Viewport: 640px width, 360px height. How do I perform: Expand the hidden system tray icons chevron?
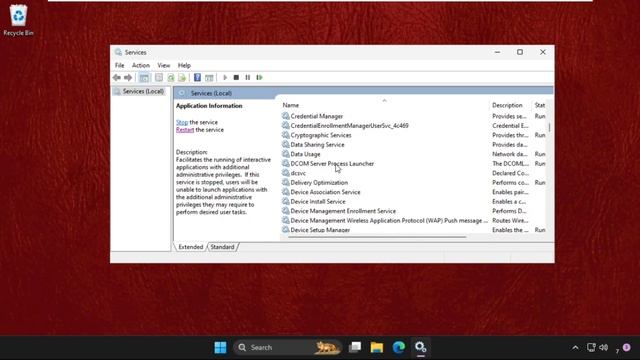[575, 348]
